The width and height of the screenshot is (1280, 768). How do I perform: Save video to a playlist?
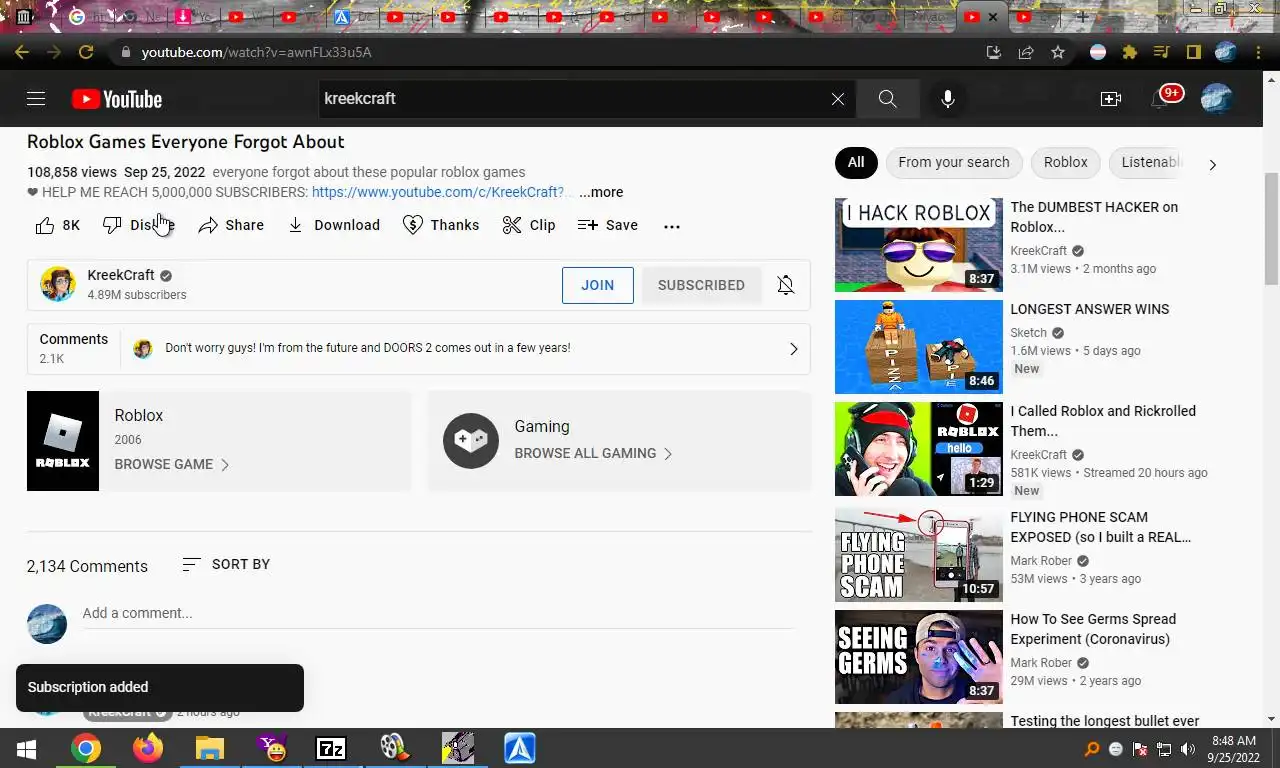608,225
